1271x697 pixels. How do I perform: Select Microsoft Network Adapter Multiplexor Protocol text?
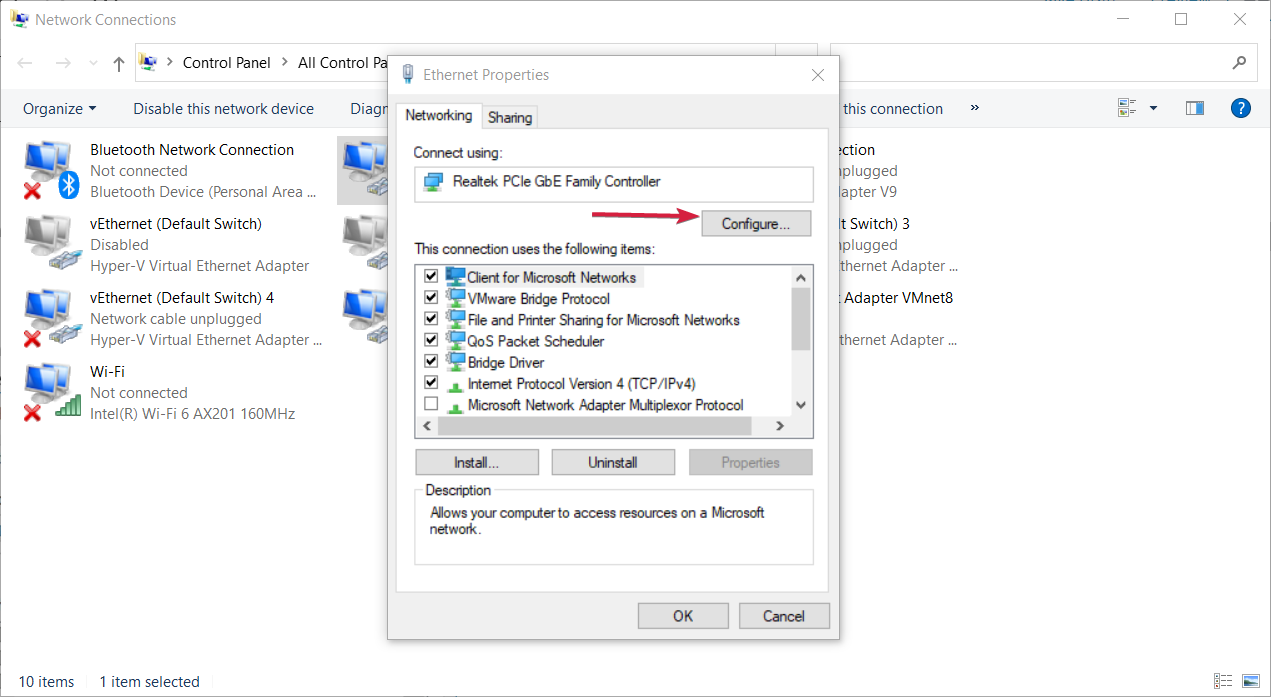click(x=606, y=405)
